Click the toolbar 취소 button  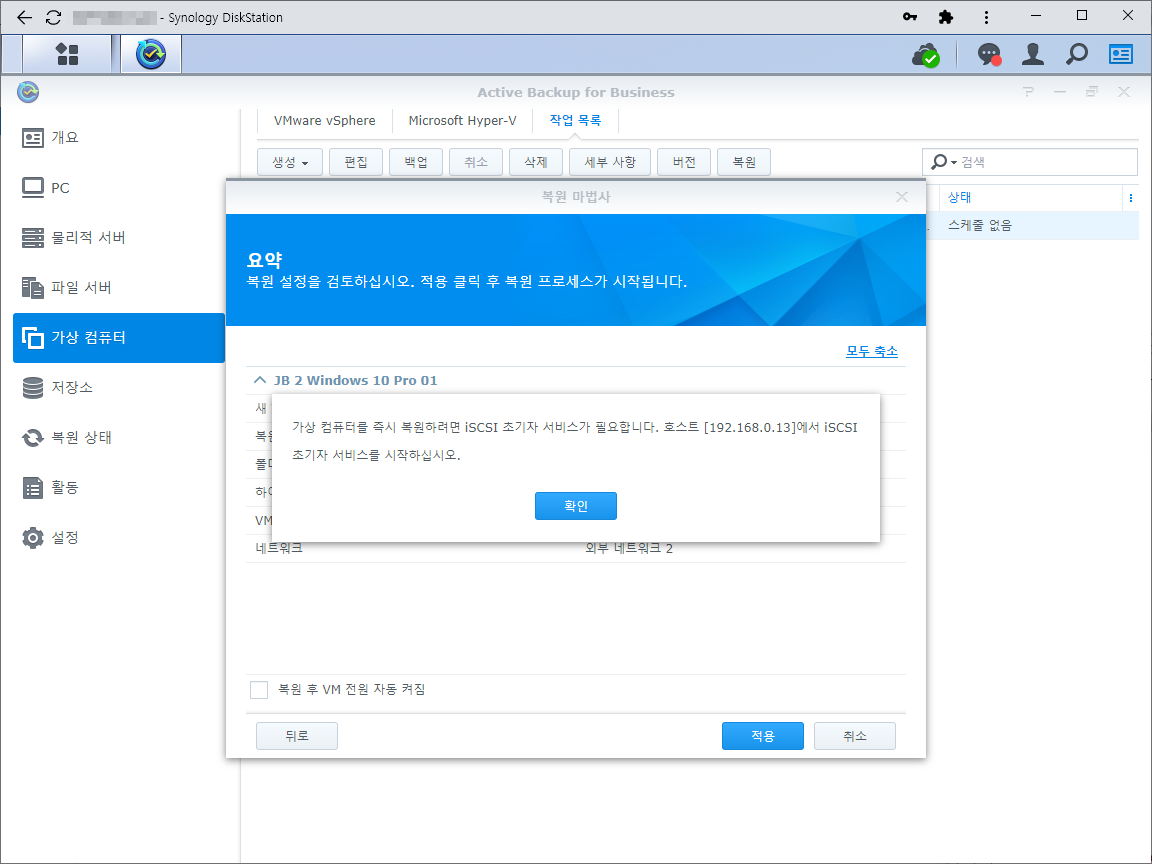(x=476, y=162)
